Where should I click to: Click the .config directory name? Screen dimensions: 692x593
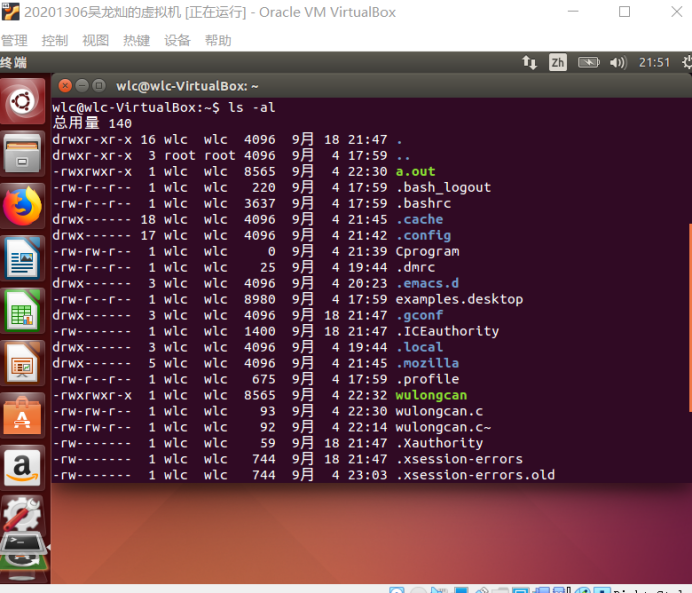point(424,236)
